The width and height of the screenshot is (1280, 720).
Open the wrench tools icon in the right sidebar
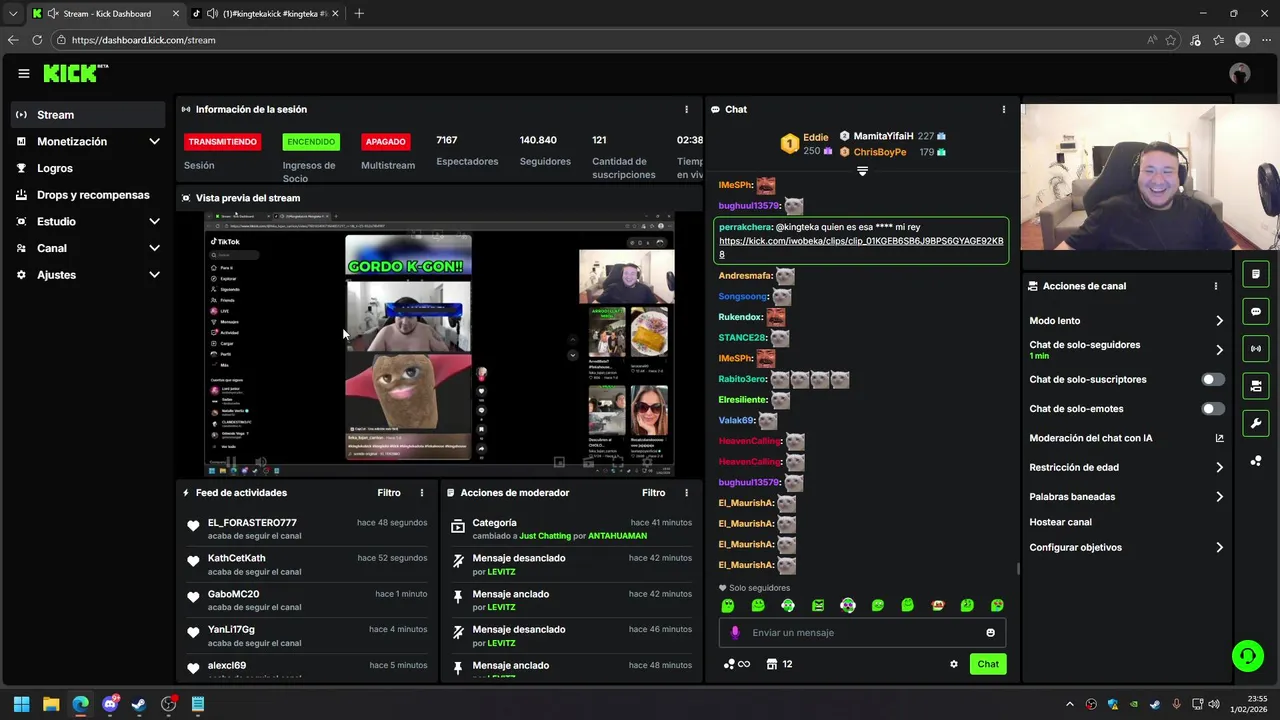(x=1256, y=423)
